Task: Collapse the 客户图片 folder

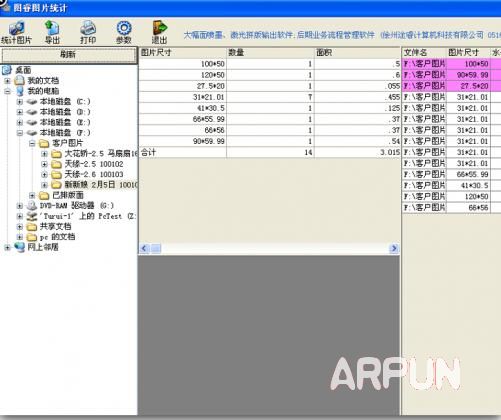Action: [x=32, y=143]
